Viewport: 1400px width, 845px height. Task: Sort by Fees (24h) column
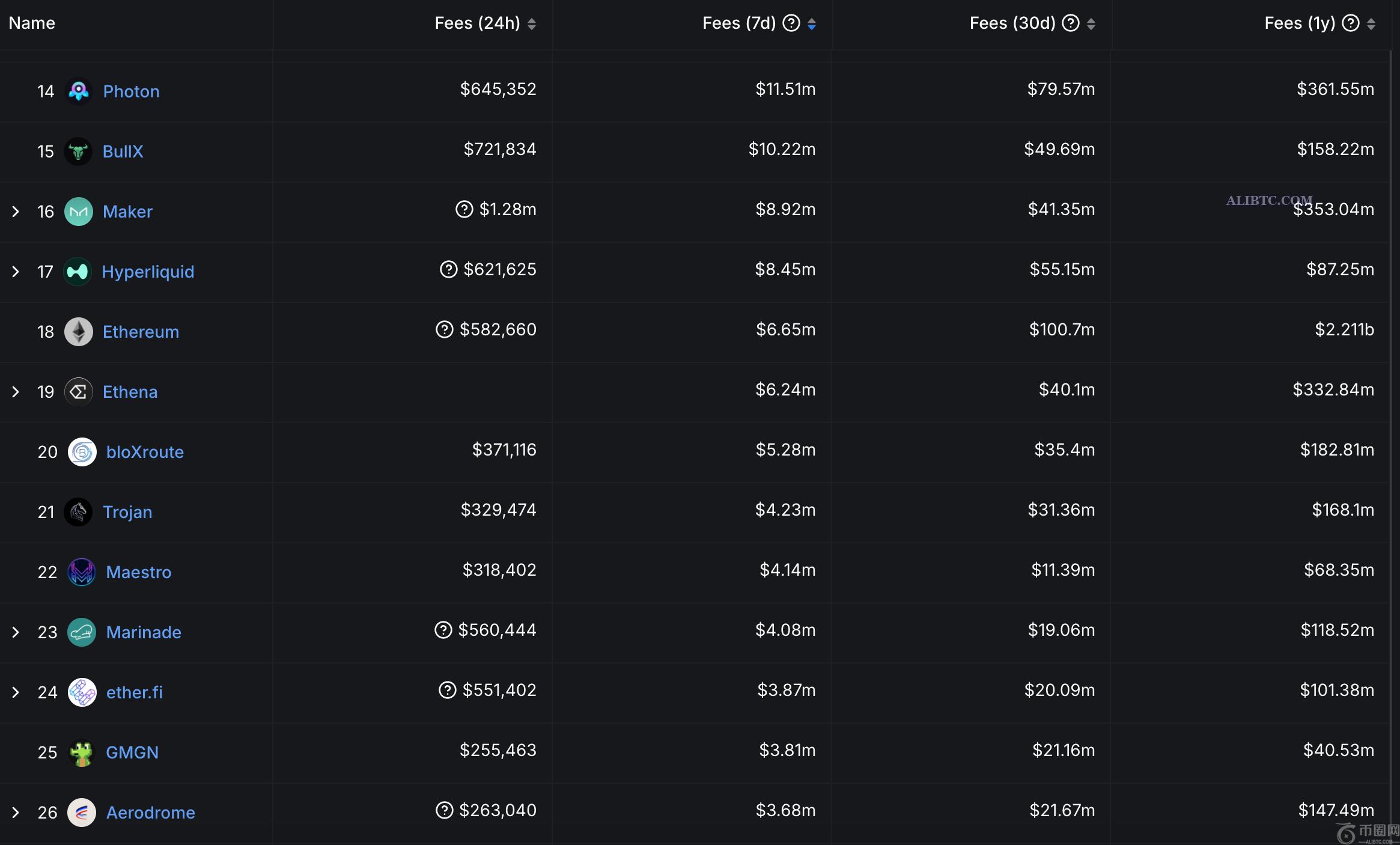(x=532, y=24)
